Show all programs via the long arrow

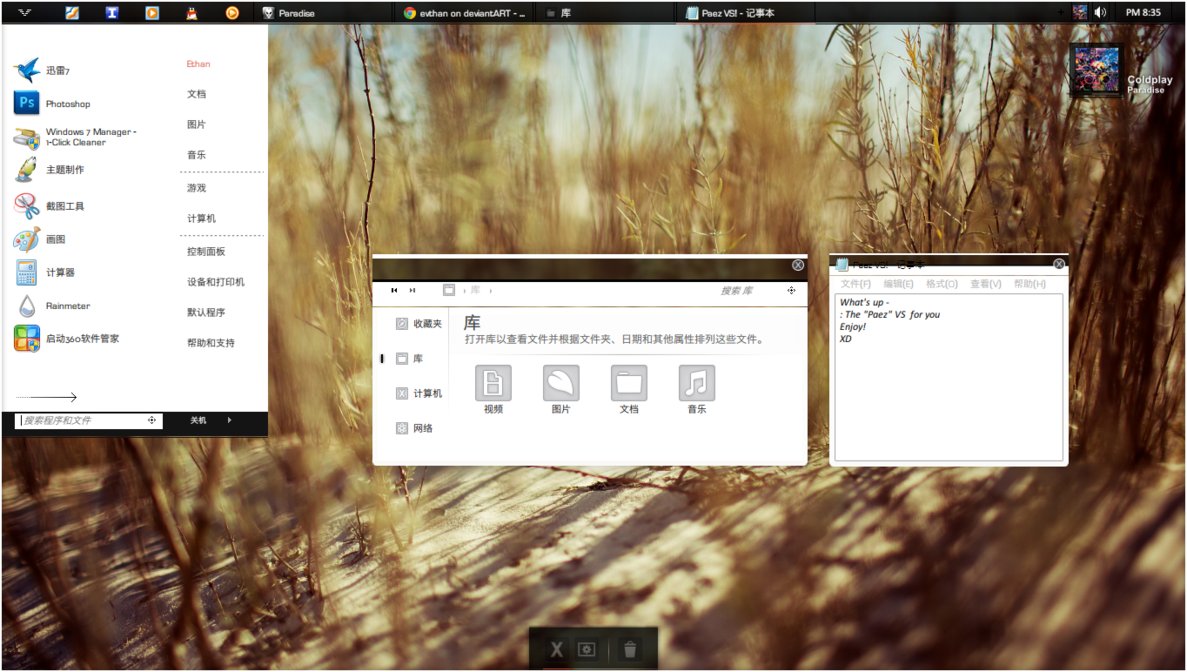tap(46, 397)
